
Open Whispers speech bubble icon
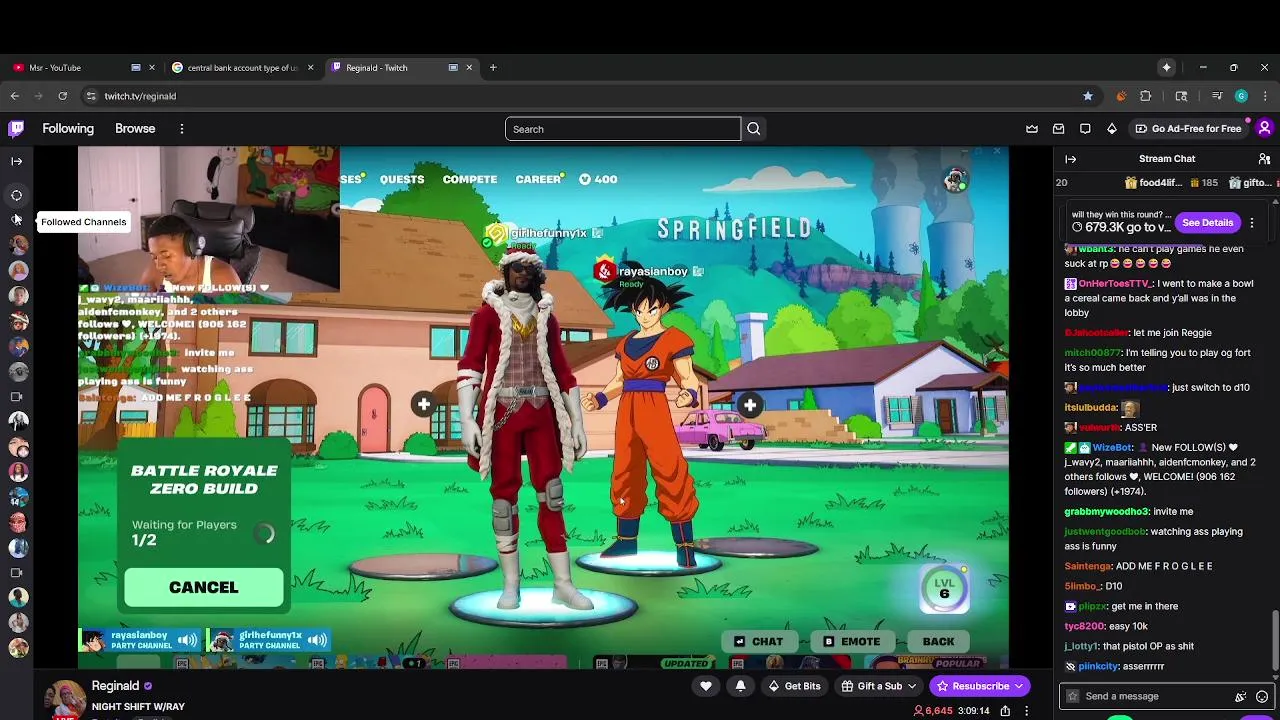[1085, 129]
